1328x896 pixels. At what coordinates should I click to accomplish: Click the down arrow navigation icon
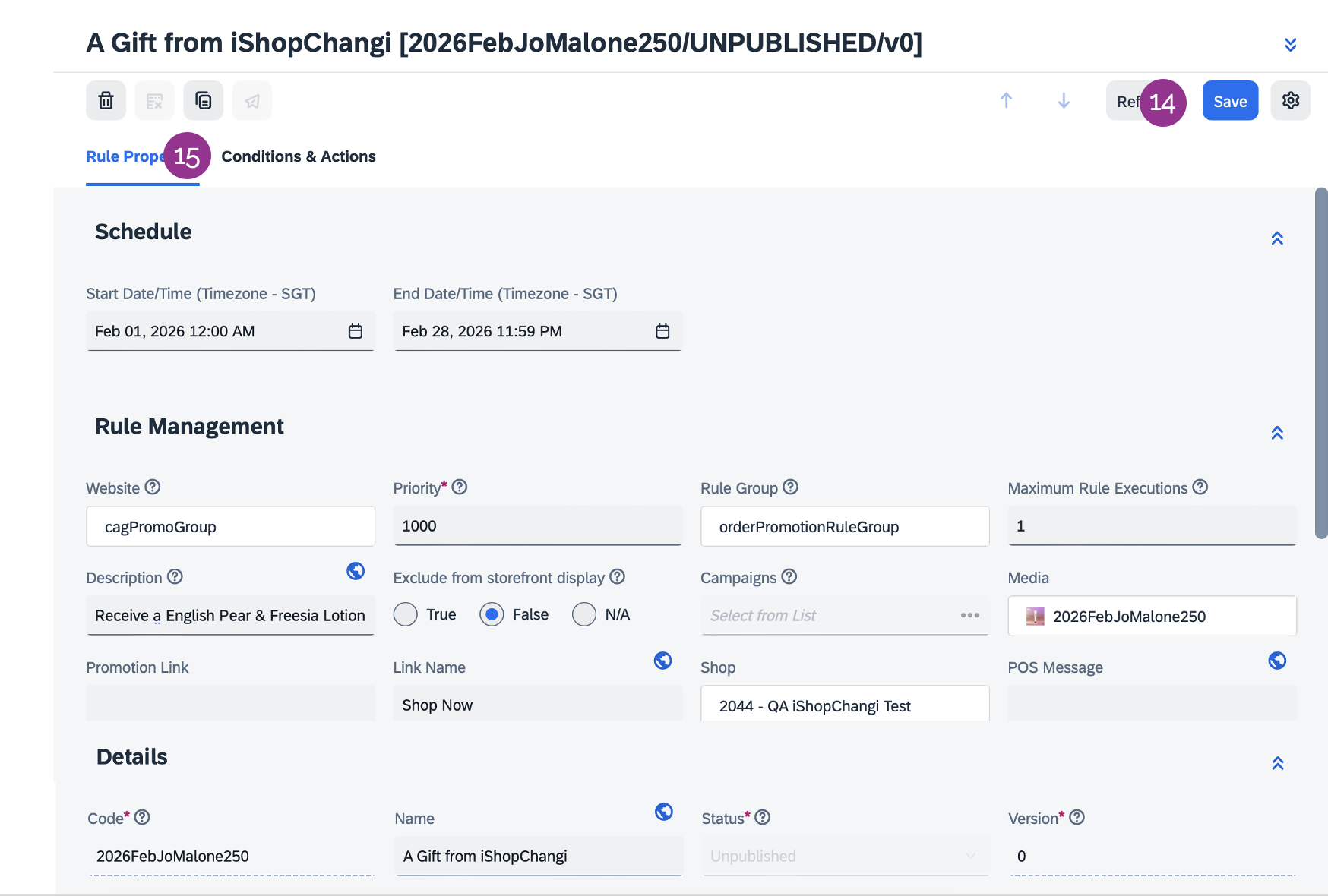coord(1064,100)
